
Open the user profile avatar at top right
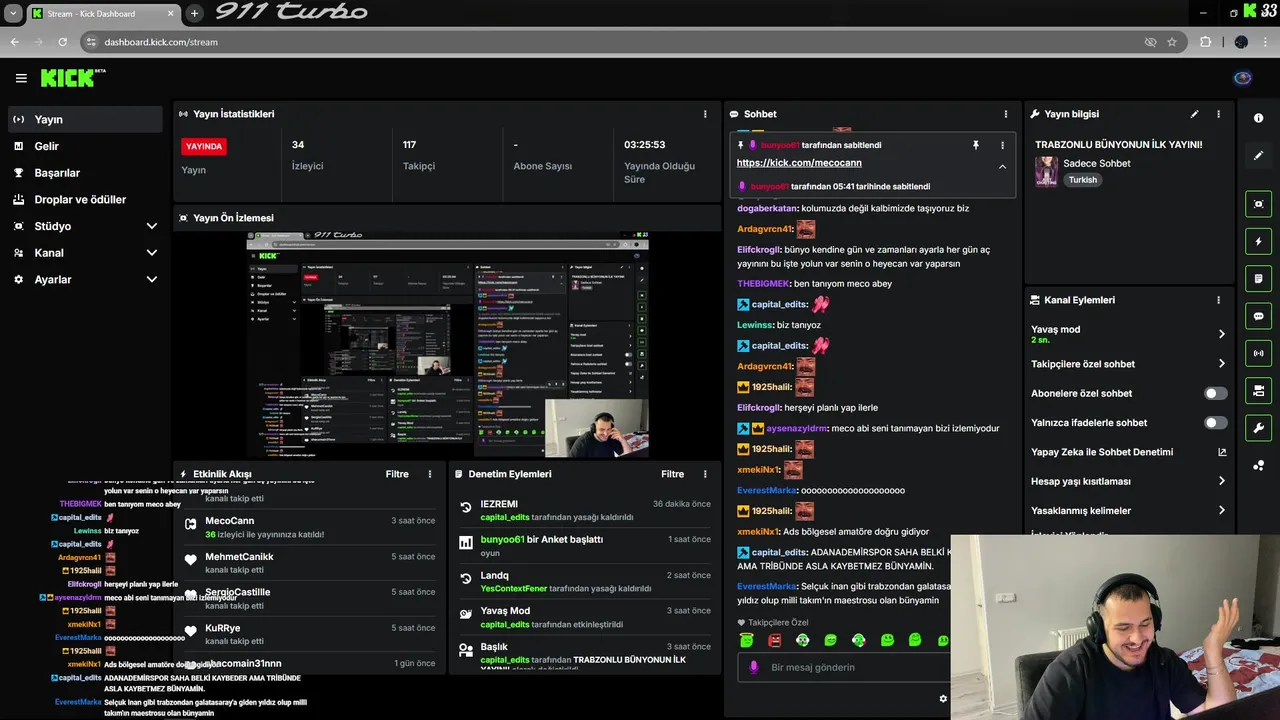click(1243, 78)
